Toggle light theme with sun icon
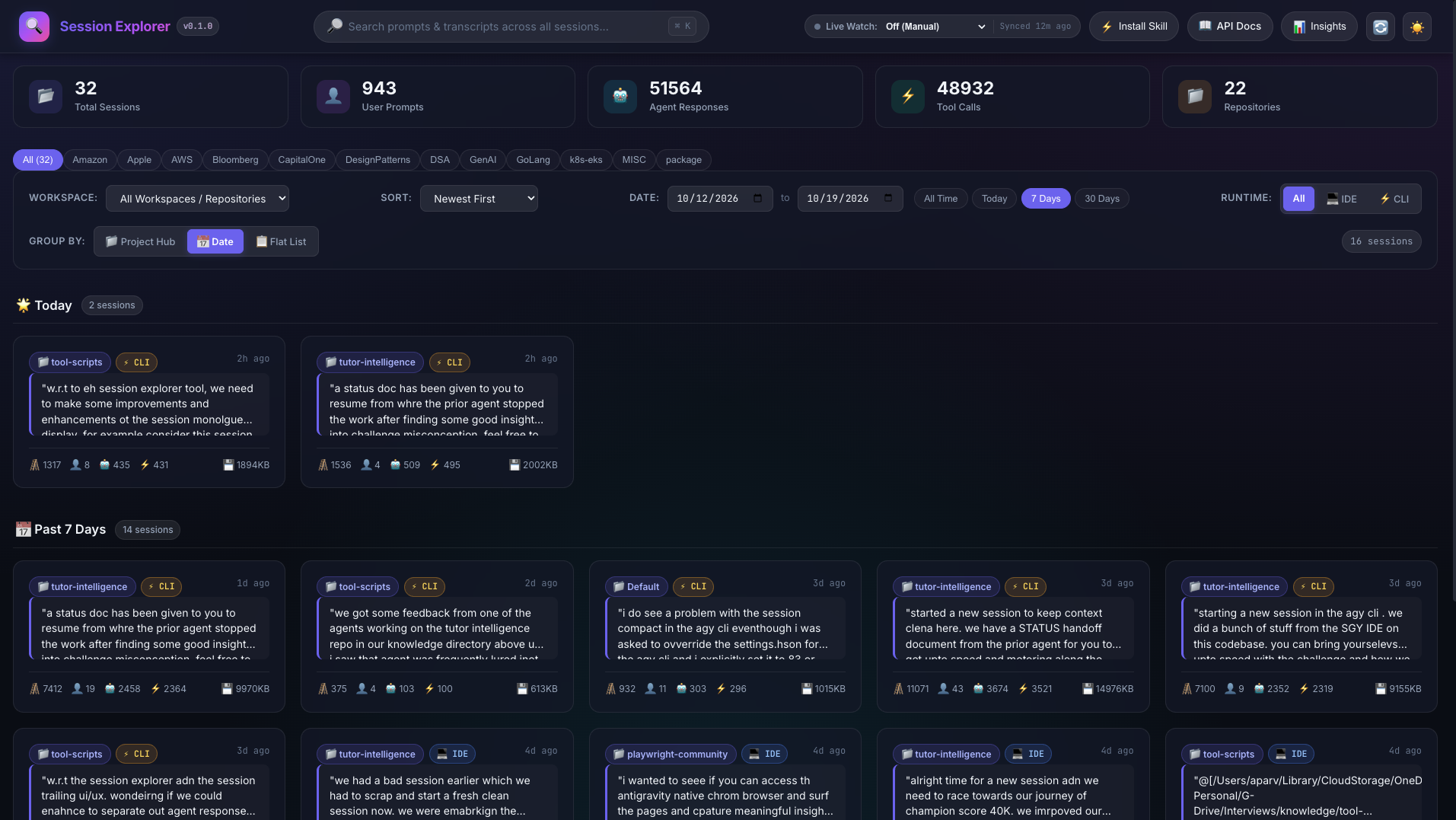Screen dimensions: 1456x820 pyautogui.click(x=1416, y=27)
